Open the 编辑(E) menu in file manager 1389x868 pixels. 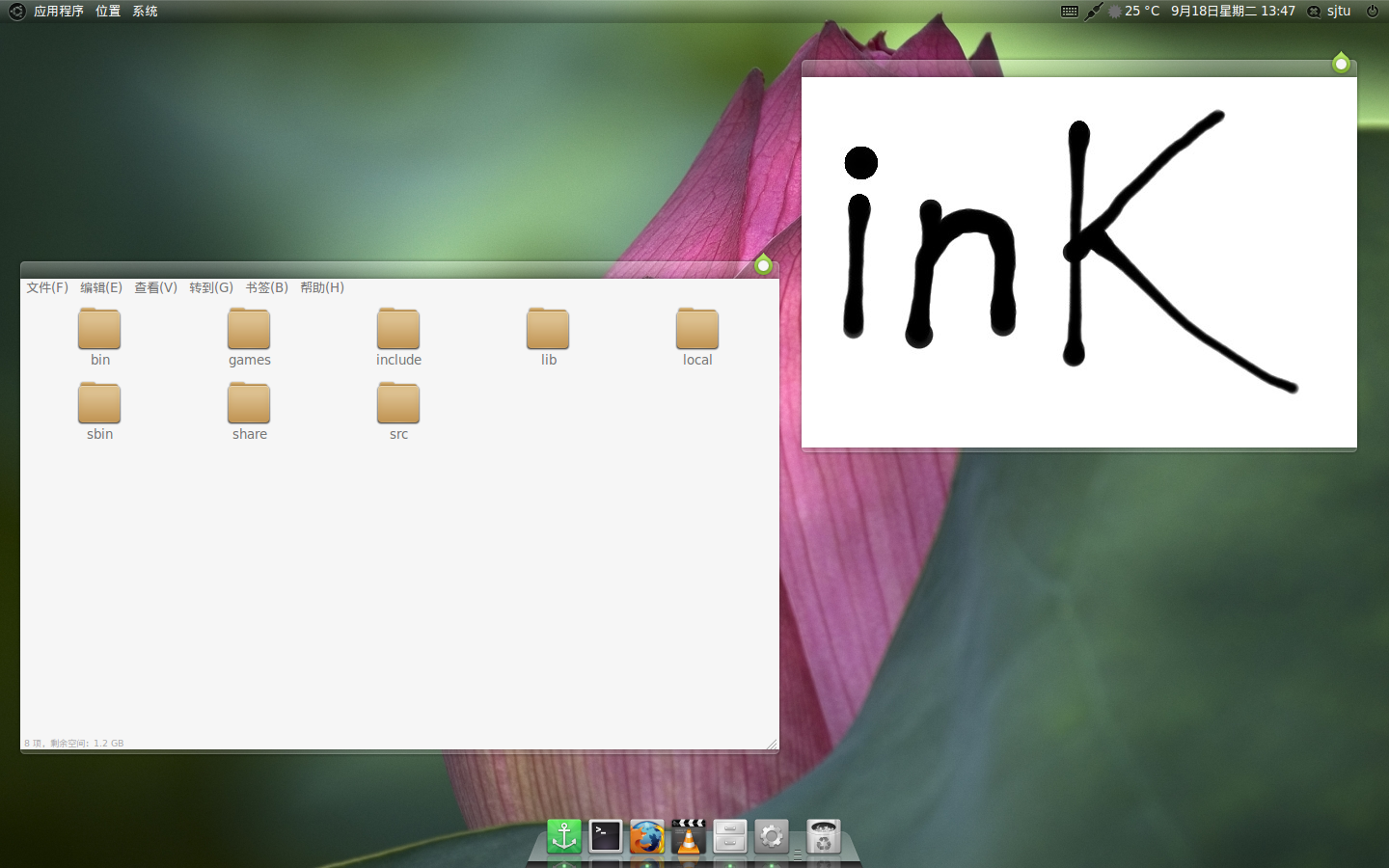[101, 287]
